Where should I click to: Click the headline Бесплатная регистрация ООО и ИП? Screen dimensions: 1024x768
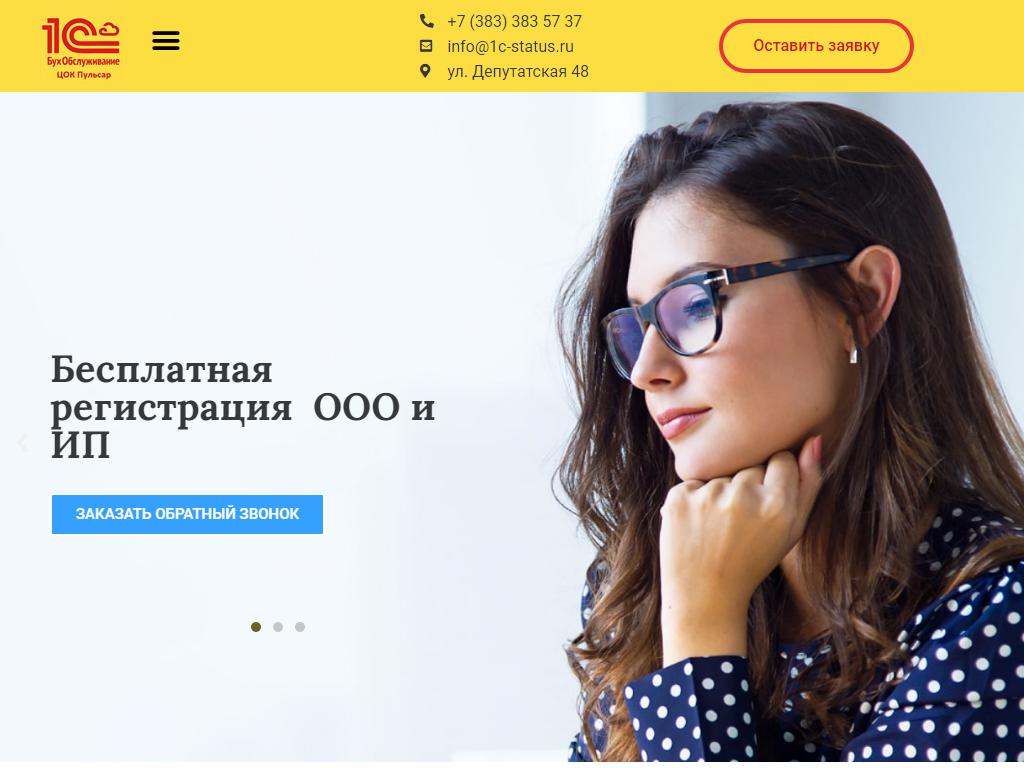tap(243, 406)
